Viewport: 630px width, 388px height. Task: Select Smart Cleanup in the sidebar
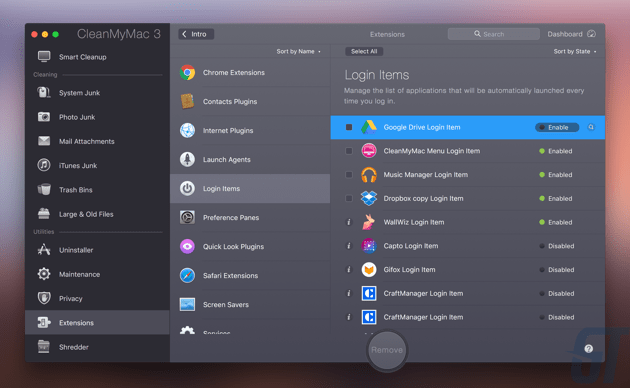(97, 57)
